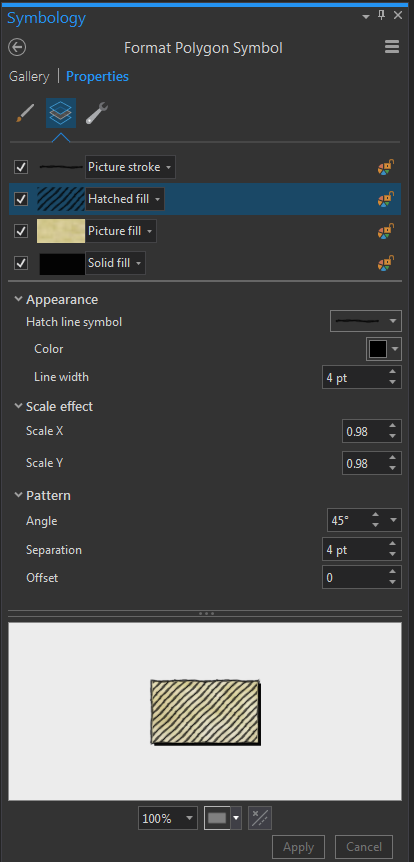Switch to the Properties tab
The image size is (414, 862).
click(x=97, y=76)
